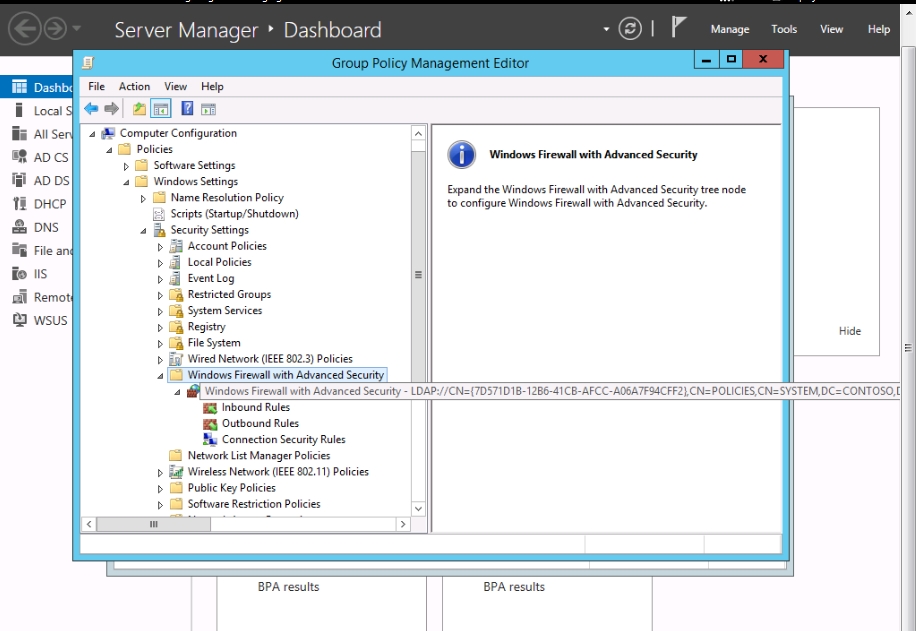Expand Name Resolution Policy node

coord(143,198)
